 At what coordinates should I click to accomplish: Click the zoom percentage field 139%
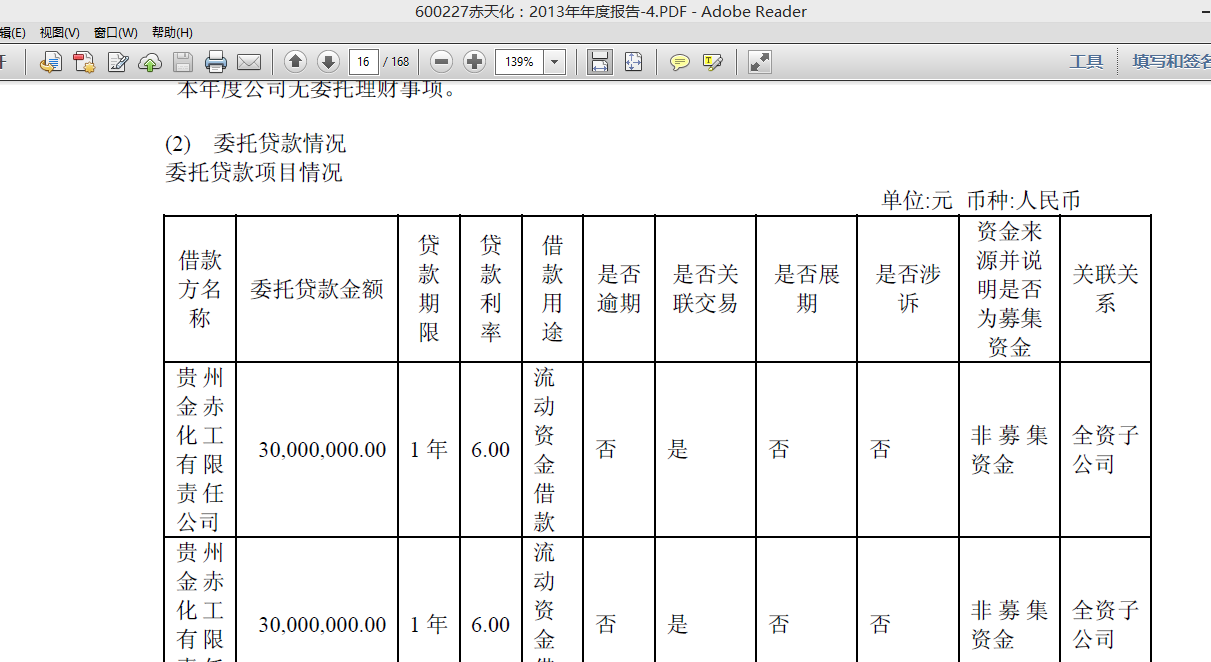(520, 62)
